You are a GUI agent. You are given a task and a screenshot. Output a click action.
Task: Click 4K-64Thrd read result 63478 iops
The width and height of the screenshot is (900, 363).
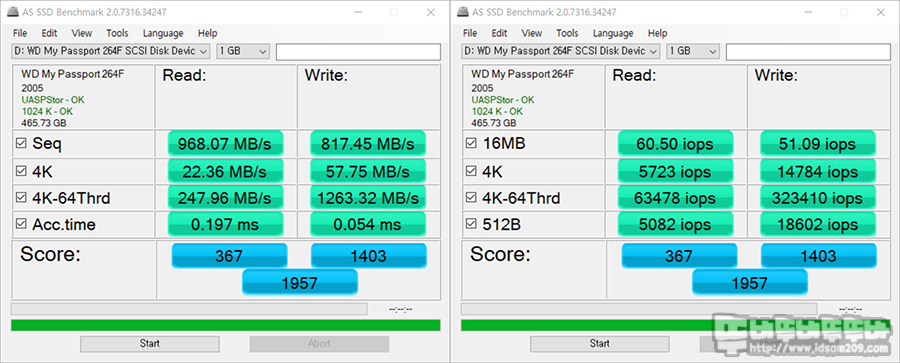tap(676, 198)
